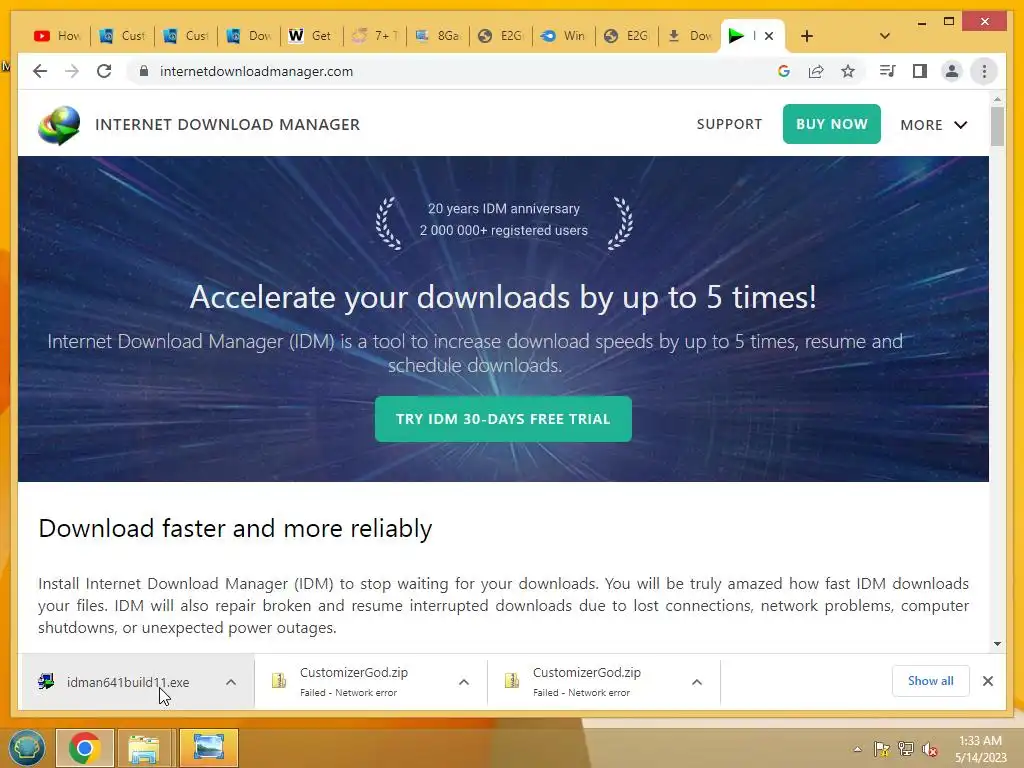Close the downloads bar

987,681
